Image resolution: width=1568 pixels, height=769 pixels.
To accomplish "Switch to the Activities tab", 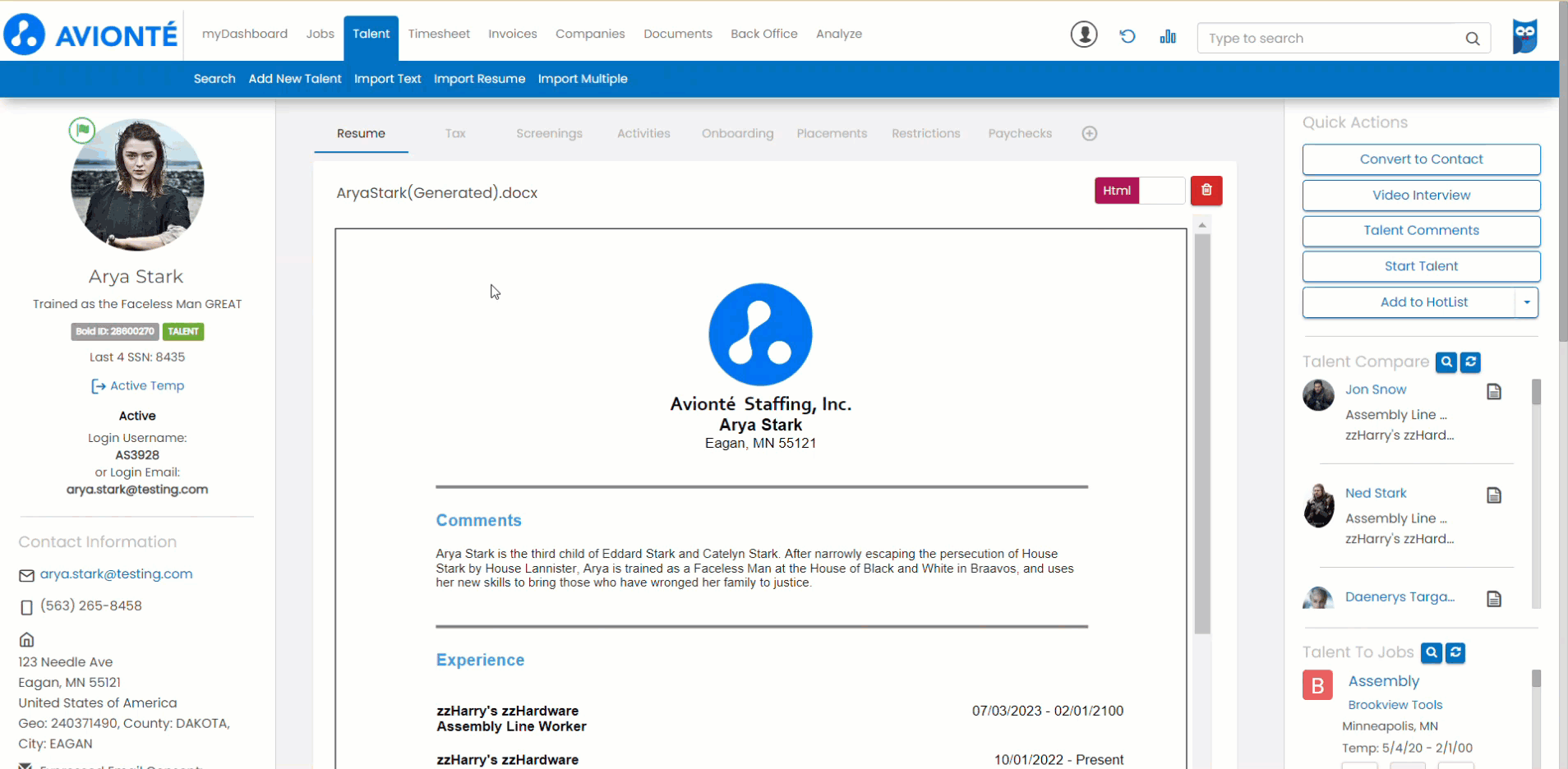I will click(x=643, y=134).
